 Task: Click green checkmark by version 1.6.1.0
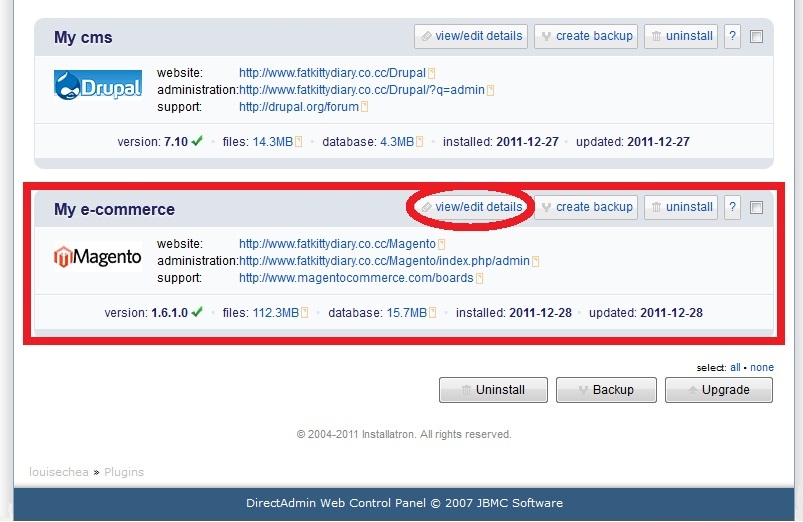197,311
